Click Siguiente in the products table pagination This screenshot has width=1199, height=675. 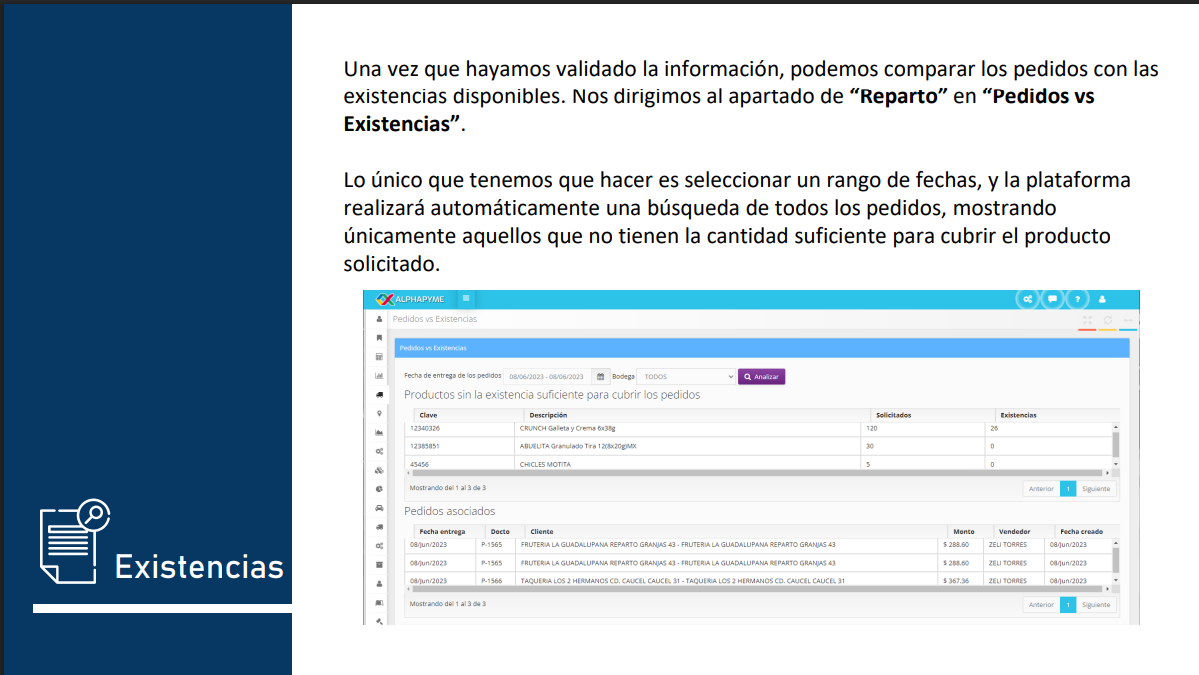pyautogui.click(x=1096, y=489)
